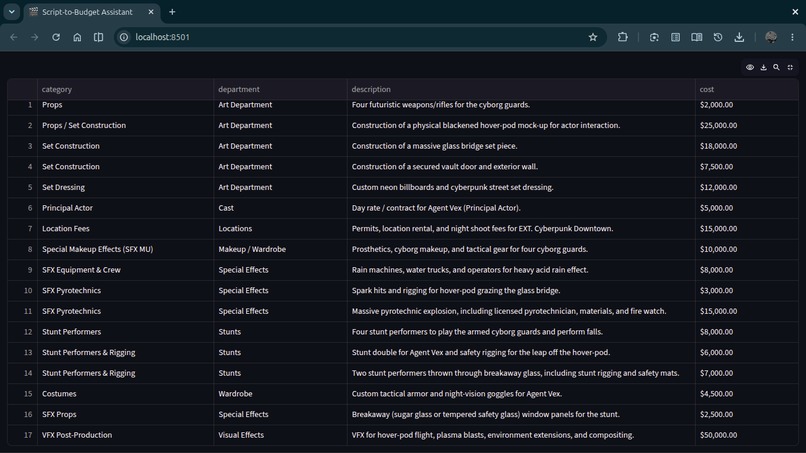
Task: Select row number 17 index cell
Action: coord(23,434)
